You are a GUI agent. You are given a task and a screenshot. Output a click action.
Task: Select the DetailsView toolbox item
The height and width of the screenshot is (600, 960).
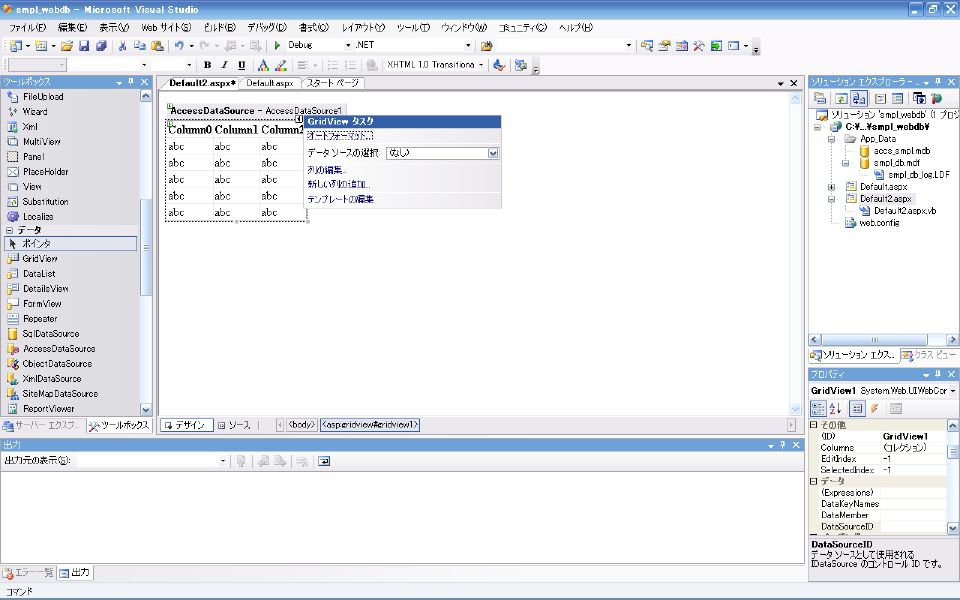click(x=45, y=288)
